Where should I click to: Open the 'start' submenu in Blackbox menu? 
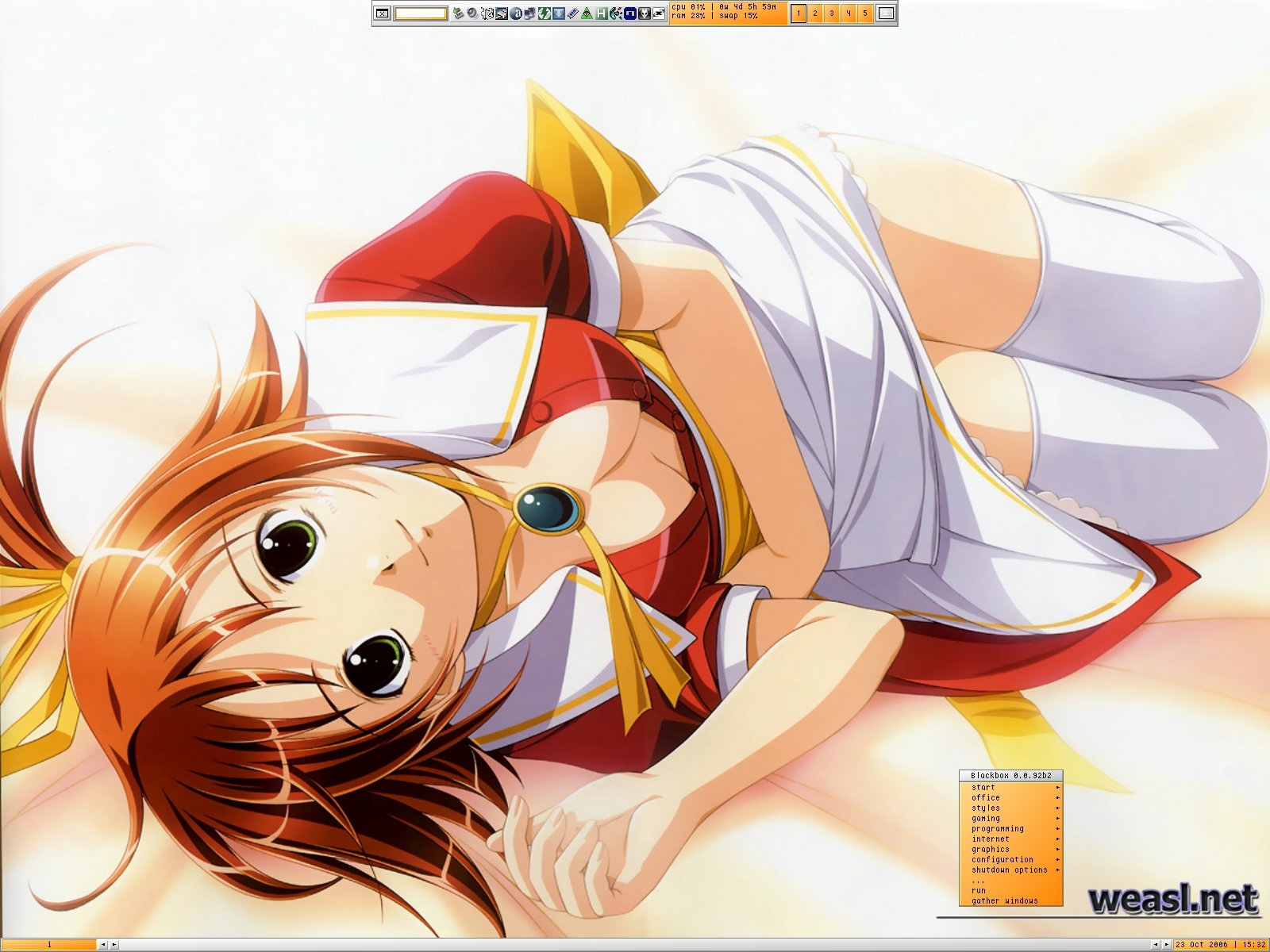point(1010,788)
